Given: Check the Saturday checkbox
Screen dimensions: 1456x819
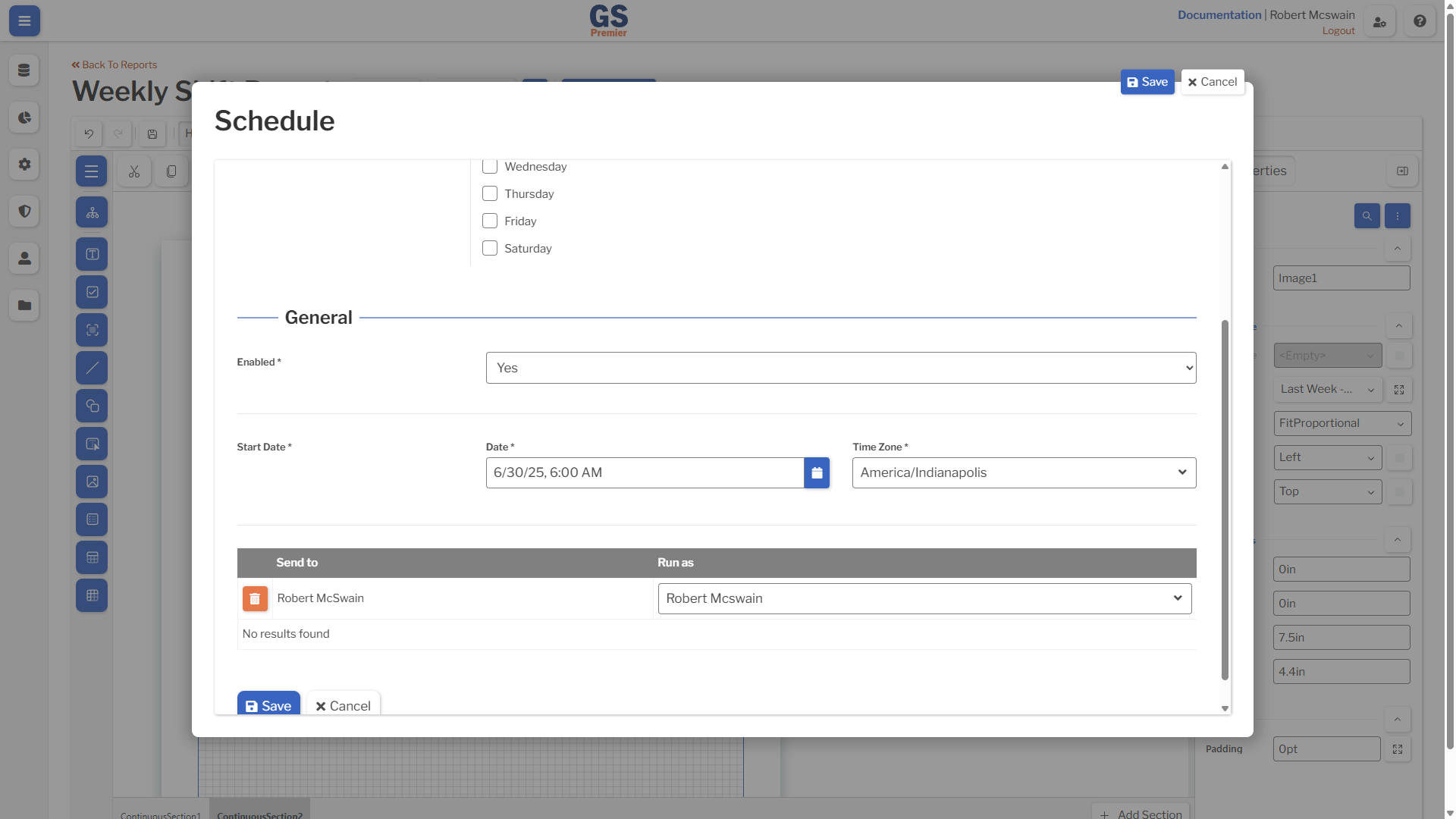Looking at the screenshot, I should [490, 249].
